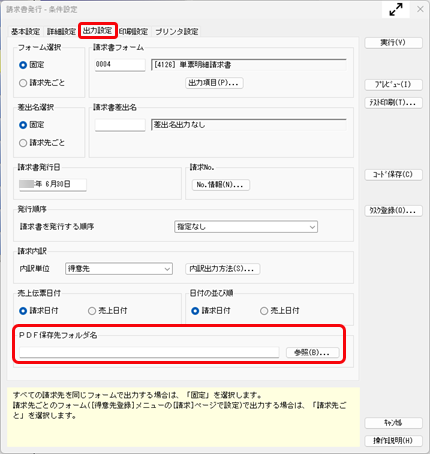Cancel the dialog with キャンセル button

(393, 423)
